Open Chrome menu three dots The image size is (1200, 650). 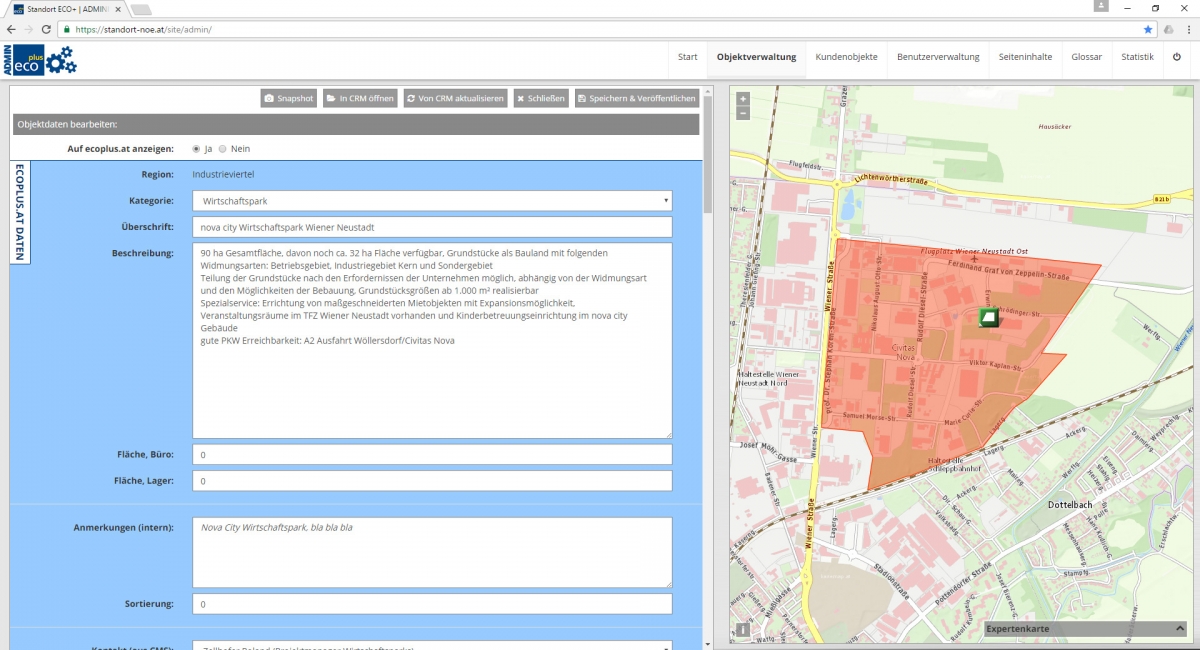point(1188,30)
